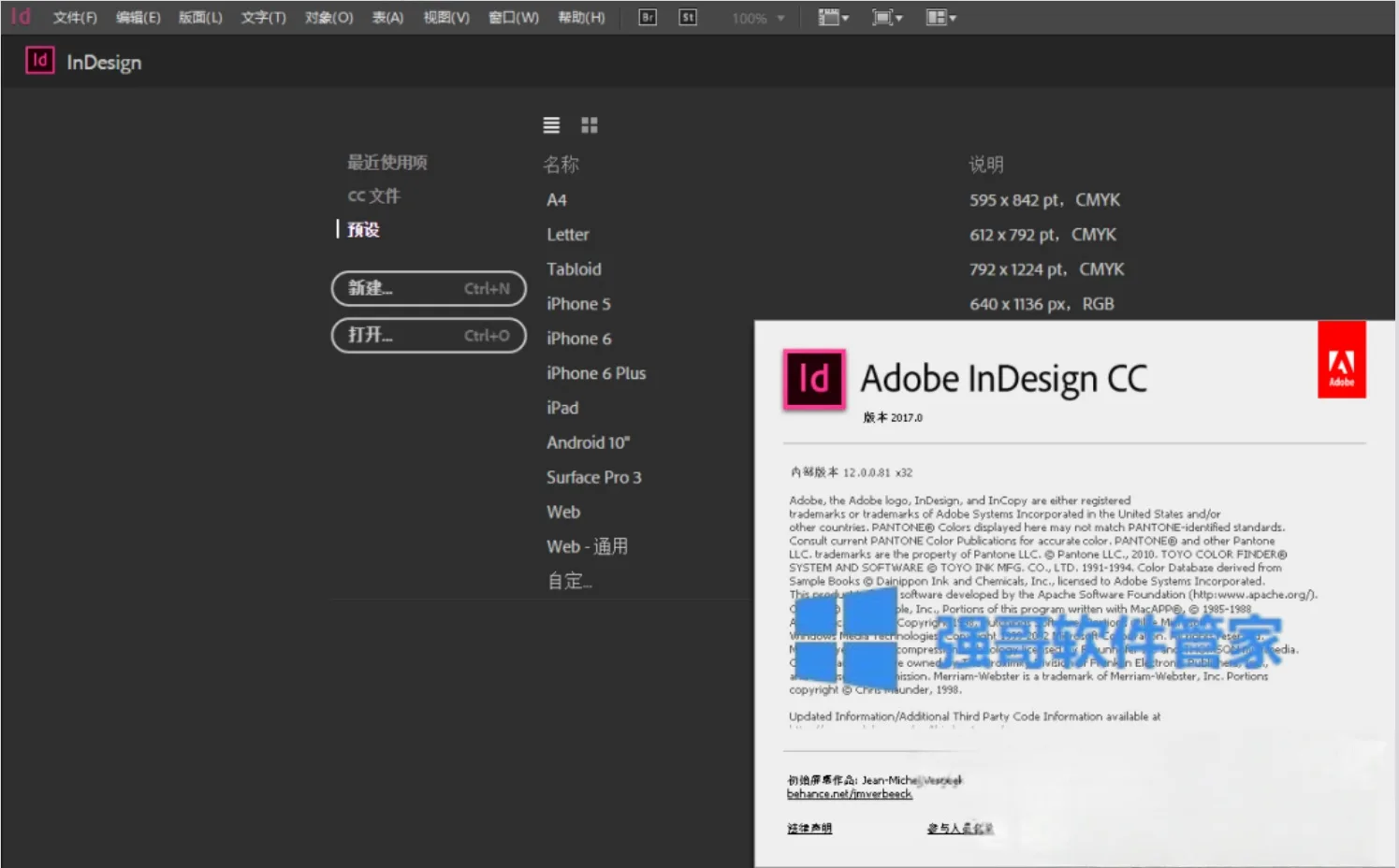1399x868 pixels.
Task: Choose the Letter preset
Action: pos(568,235)
